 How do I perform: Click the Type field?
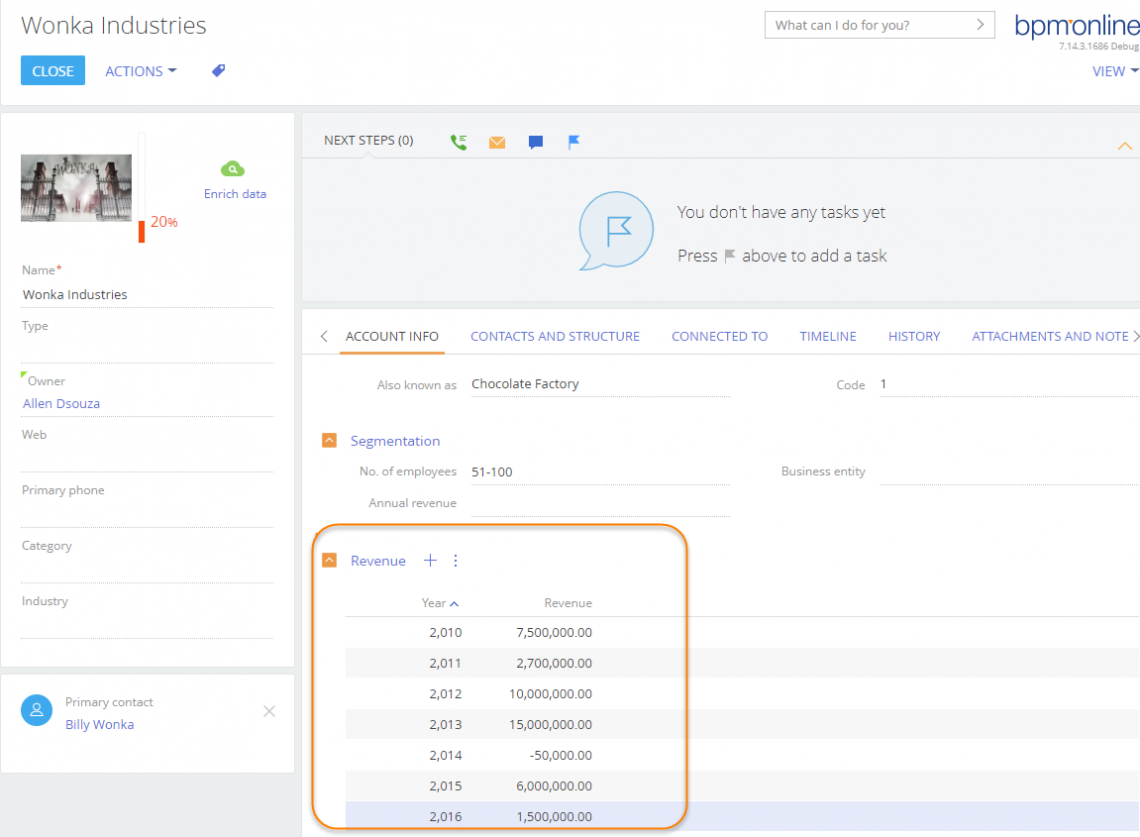(148, 350)
